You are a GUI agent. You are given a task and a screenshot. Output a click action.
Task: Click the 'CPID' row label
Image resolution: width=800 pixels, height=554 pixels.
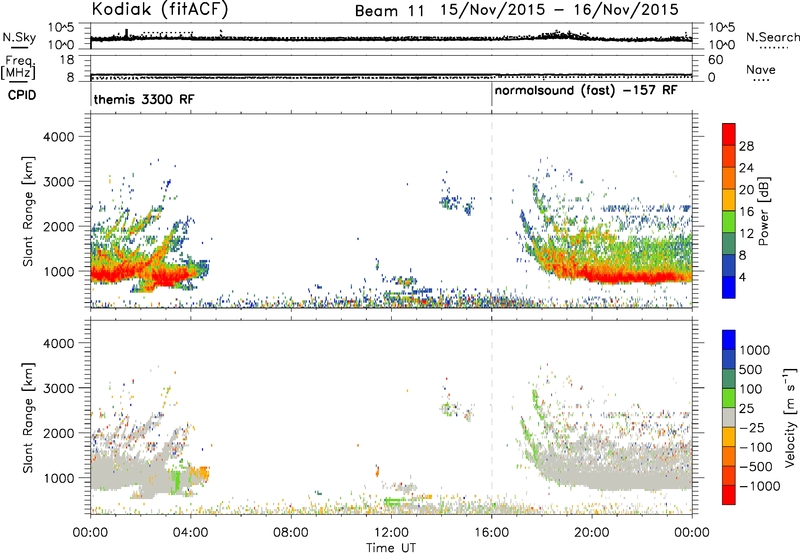click(22, 95)
